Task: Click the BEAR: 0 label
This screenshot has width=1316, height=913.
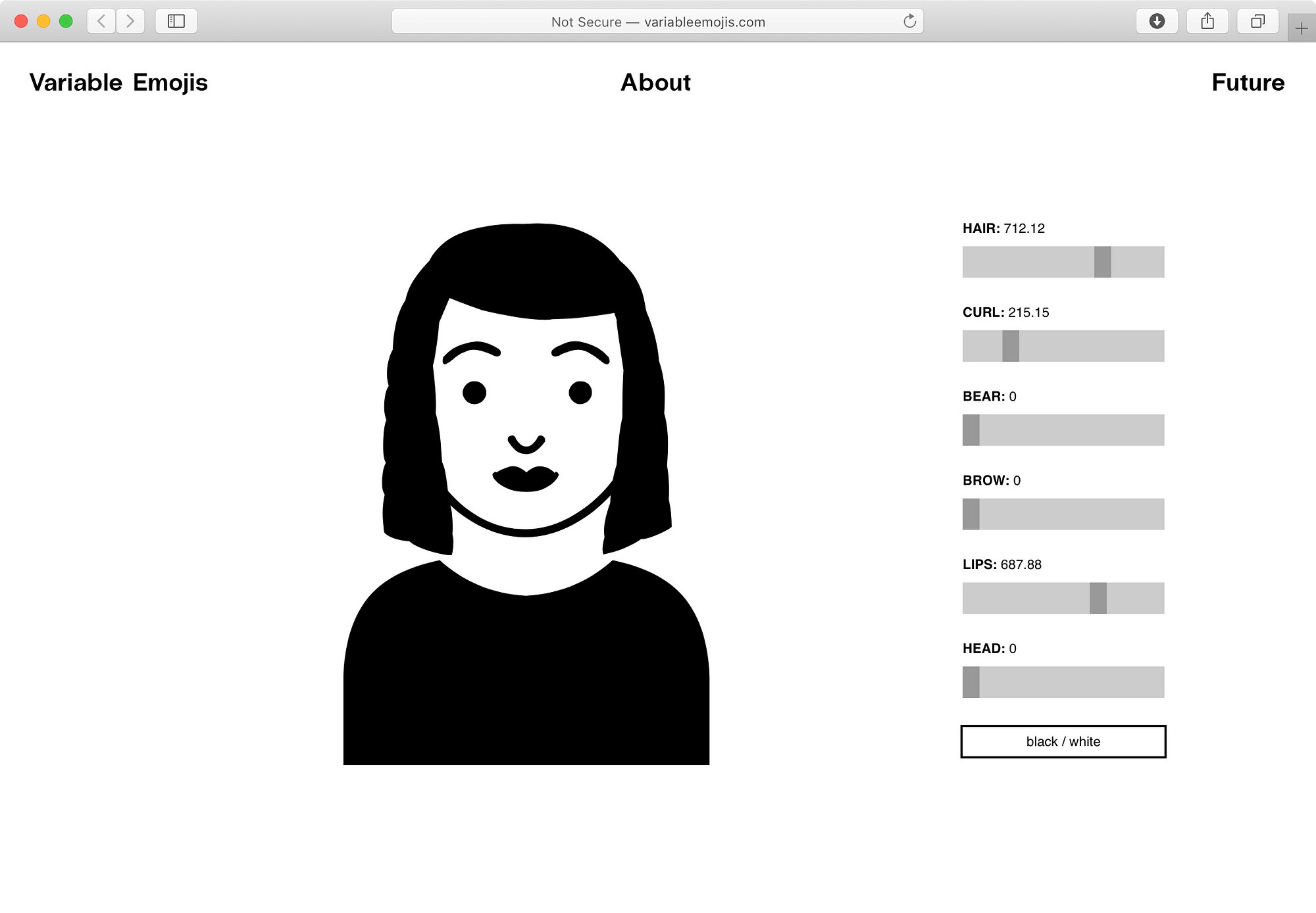Action: pos(989,397)
